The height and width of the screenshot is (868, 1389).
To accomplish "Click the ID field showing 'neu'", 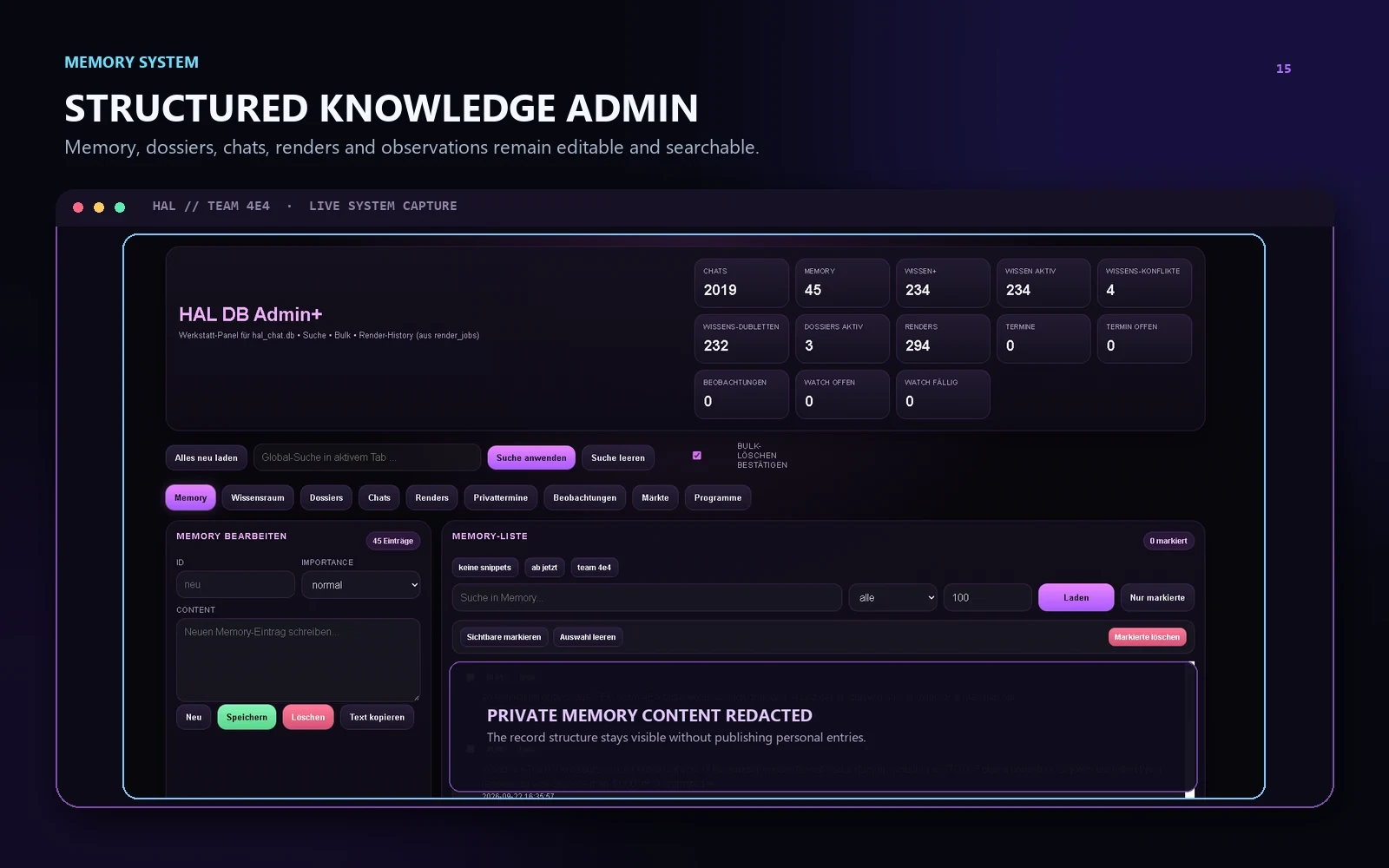I will (235, 585).
